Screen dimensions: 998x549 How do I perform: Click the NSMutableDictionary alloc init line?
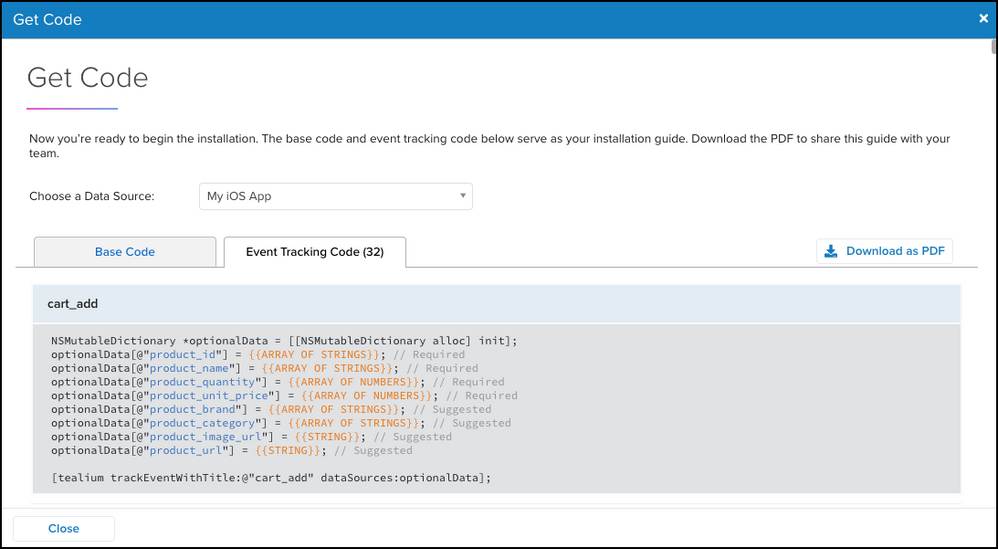click(x=284, y=340)
